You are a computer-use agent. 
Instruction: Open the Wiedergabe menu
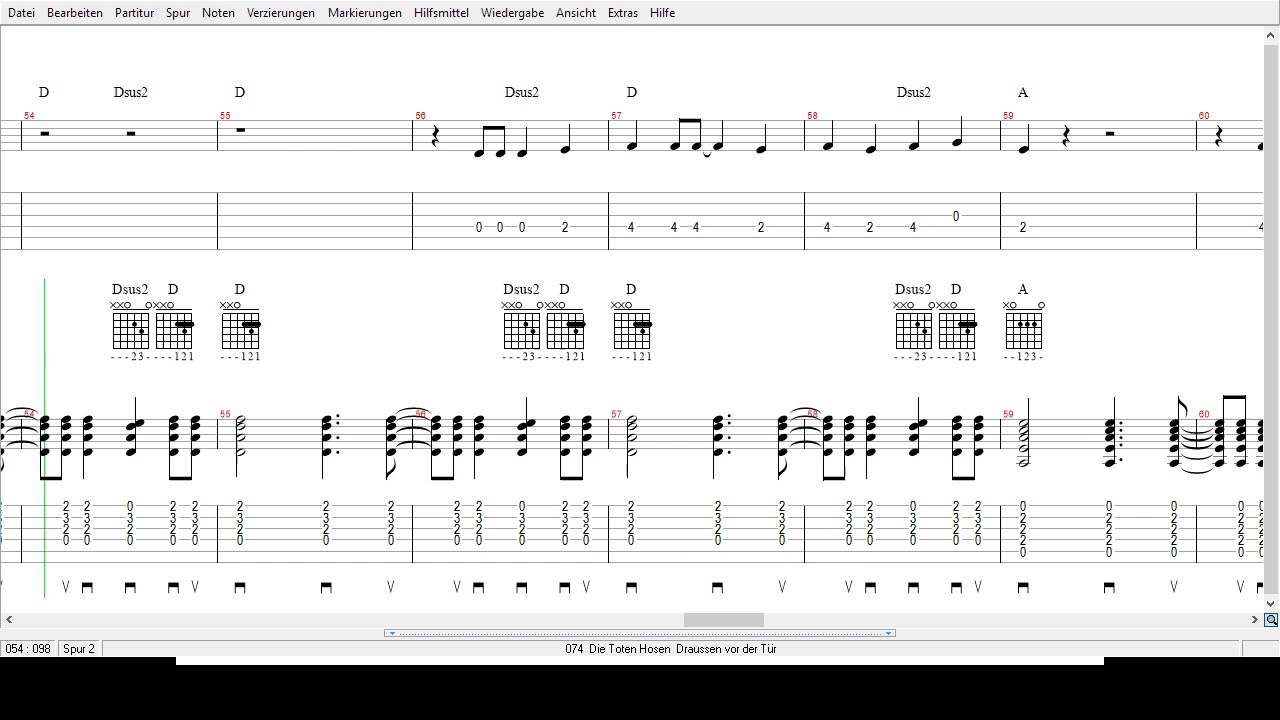512,13
